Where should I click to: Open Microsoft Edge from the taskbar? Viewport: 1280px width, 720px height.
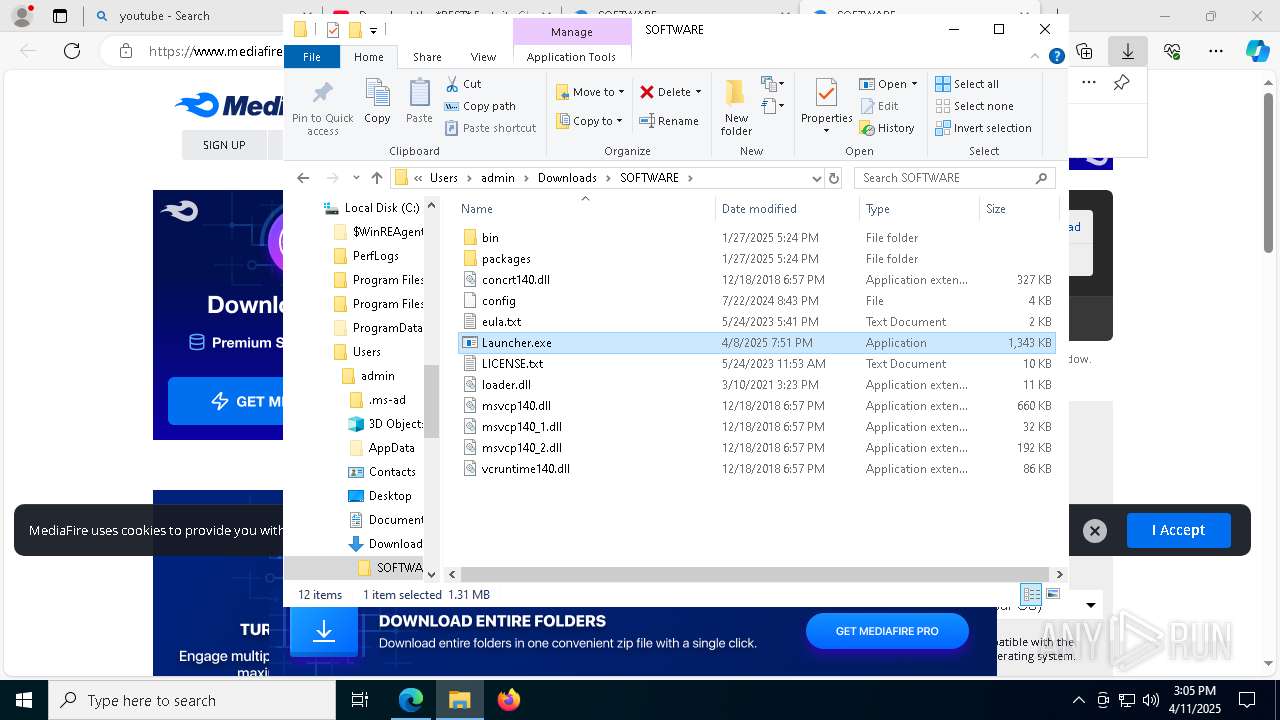411,700
